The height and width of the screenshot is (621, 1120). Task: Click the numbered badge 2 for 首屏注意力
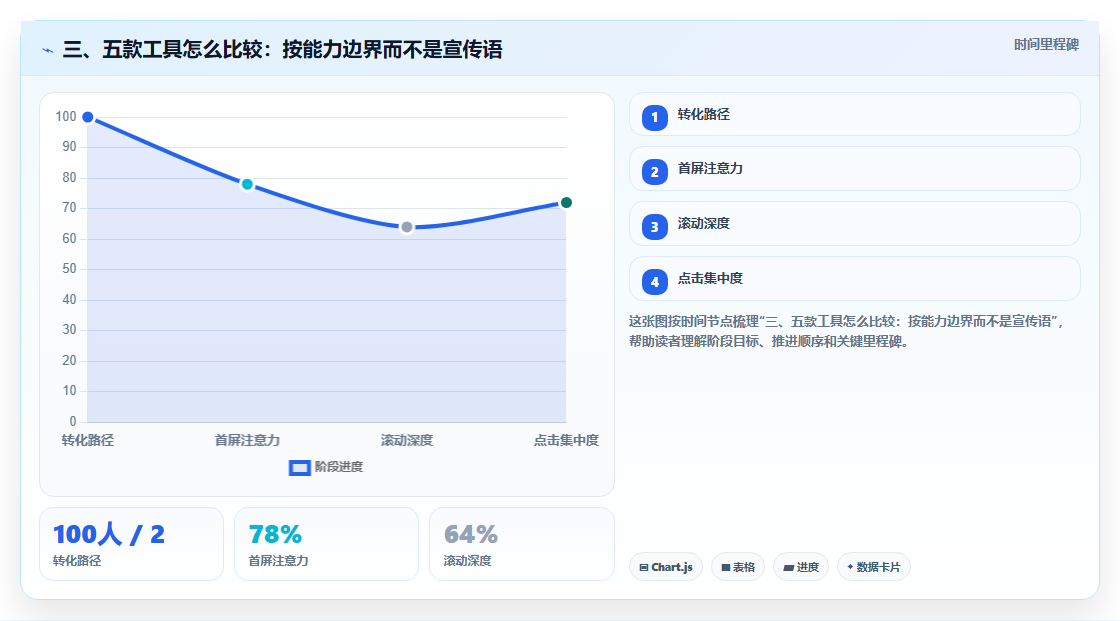(654, 172)
